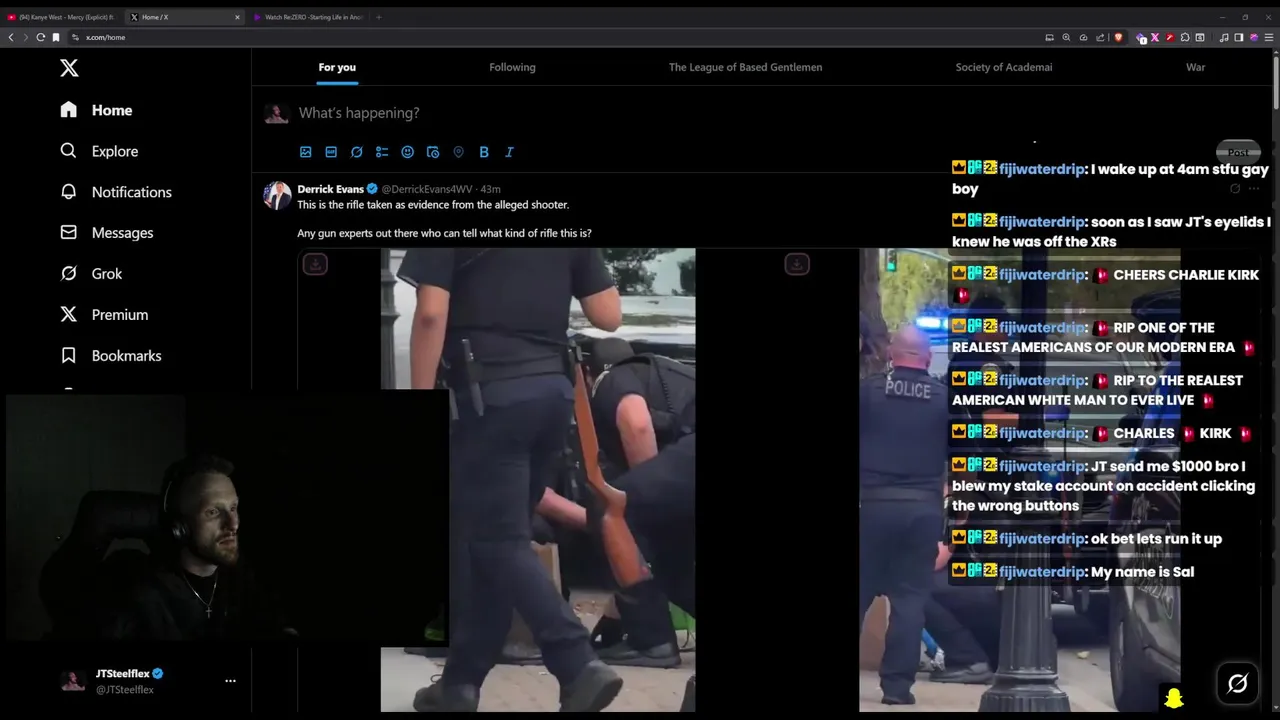Add a GIF to the post
This screenshot has height=720, width=1280.
click(331, 152)
